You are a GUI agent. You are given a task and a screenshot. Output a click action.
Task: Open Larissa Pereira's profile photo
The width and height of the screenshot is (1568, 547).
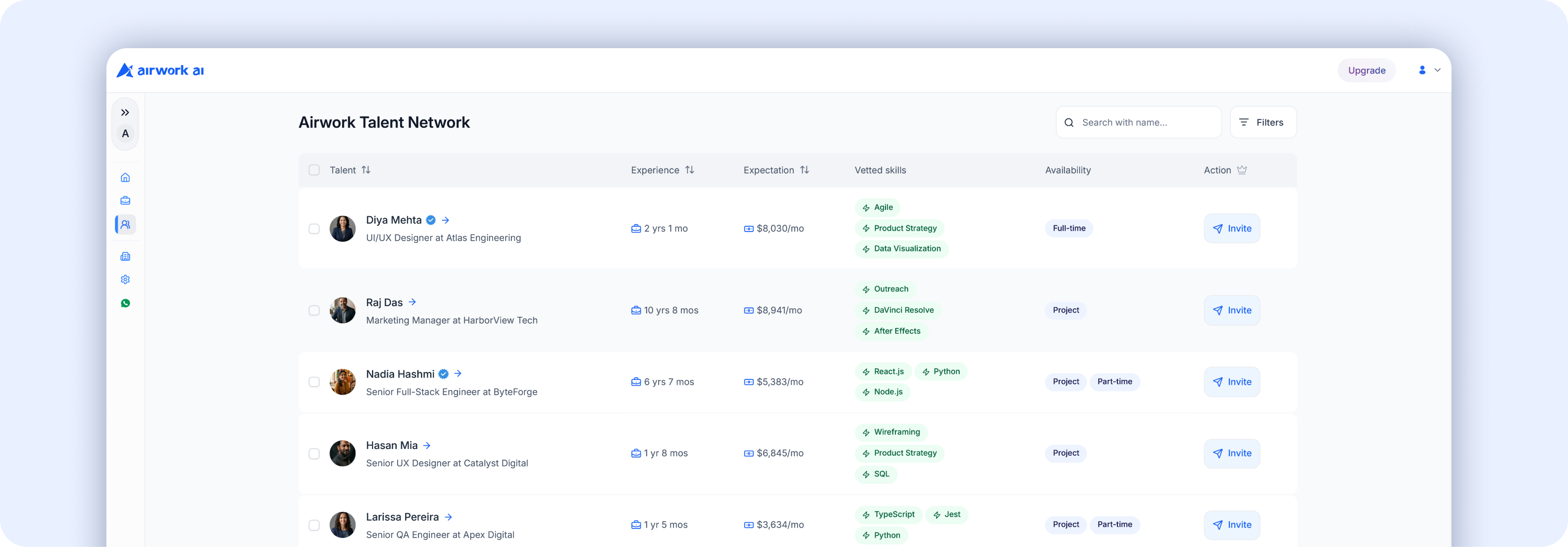pos(343,525)
